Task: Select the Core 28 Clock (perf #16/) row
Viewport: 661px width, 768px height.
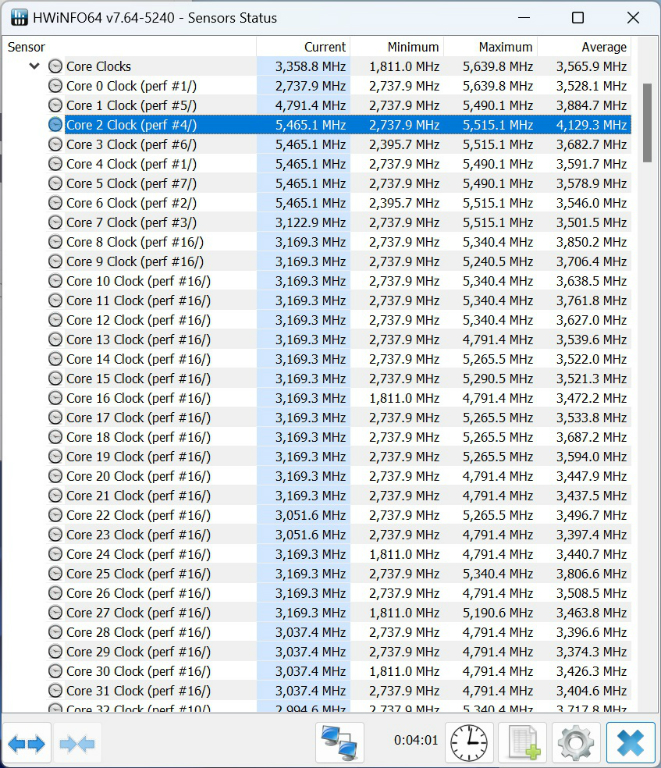Action: [x=339, y=632]
